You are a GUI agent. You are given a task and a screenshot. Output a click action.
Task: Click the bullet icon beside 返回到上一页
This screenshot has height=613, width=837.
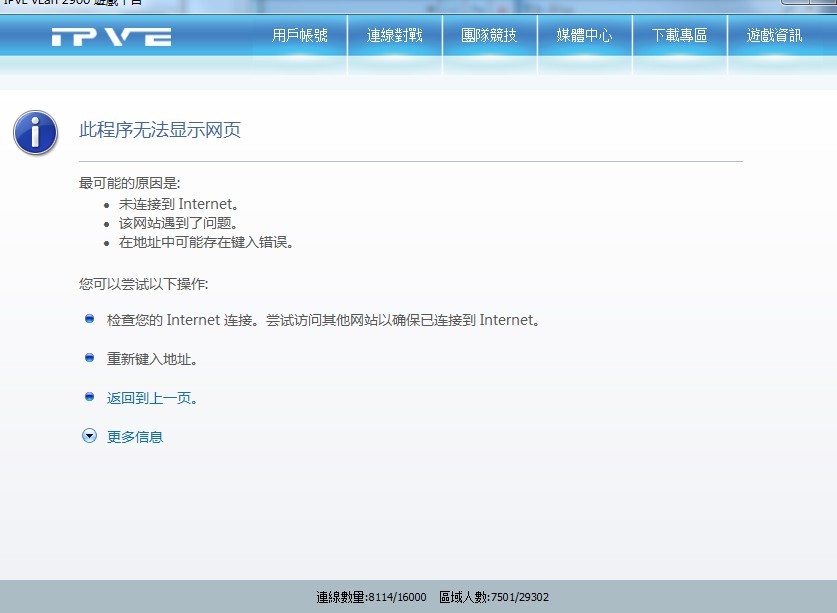tap(89, 396)
